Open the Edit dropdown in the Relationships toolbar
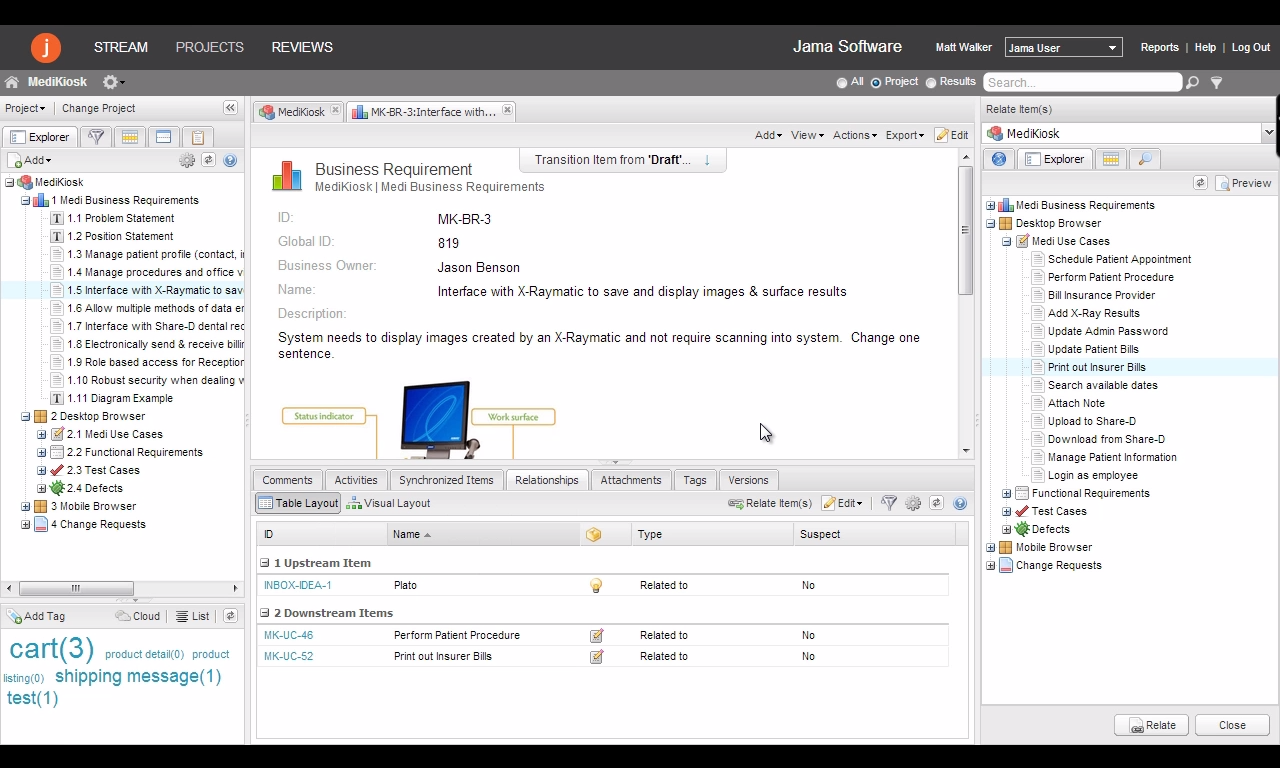Viewport: 1280px width, 768px height. click(842, 503)
